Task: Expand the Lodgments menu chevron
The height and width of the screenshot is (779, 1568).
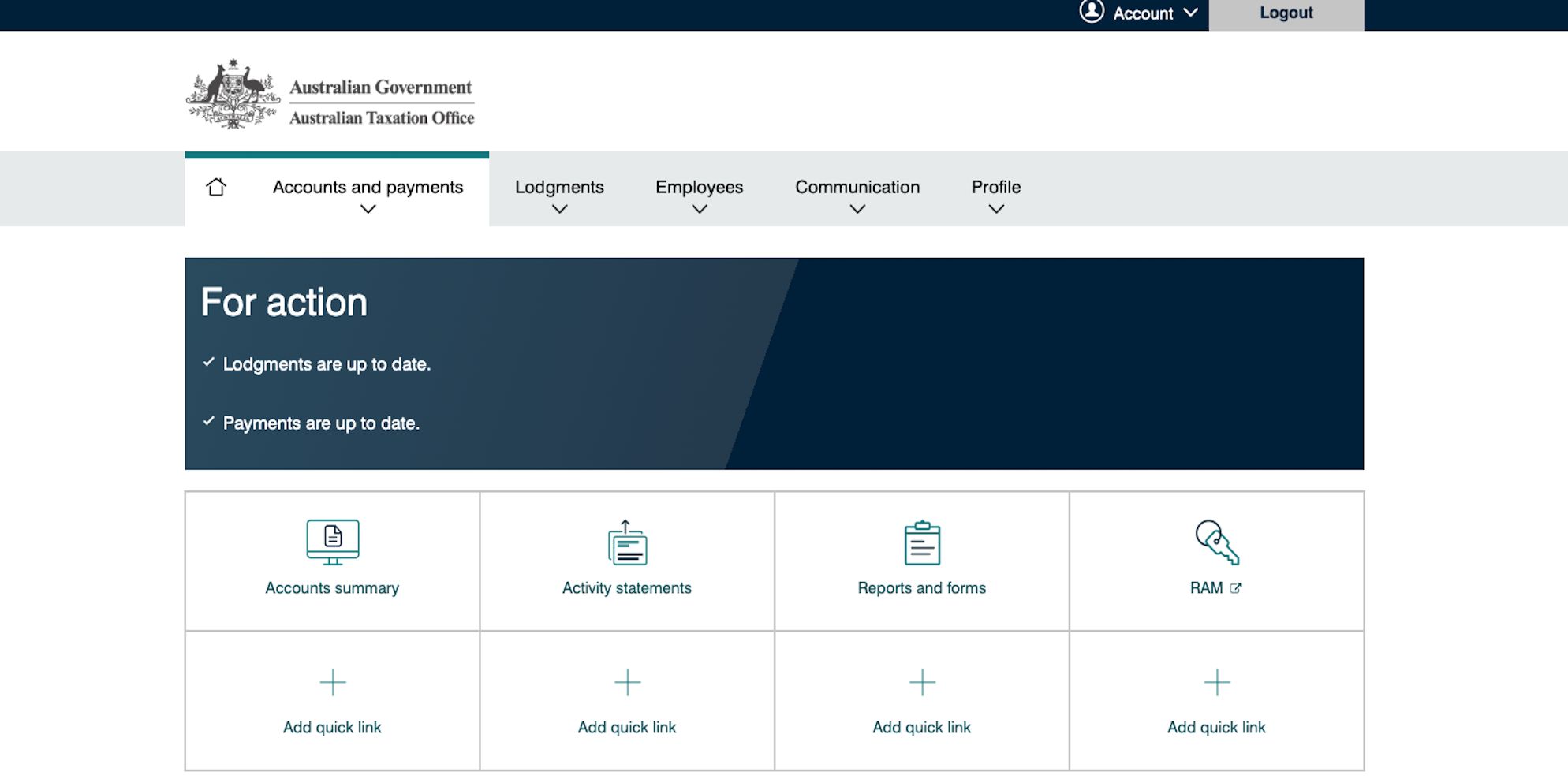Action: pos(559,208)
